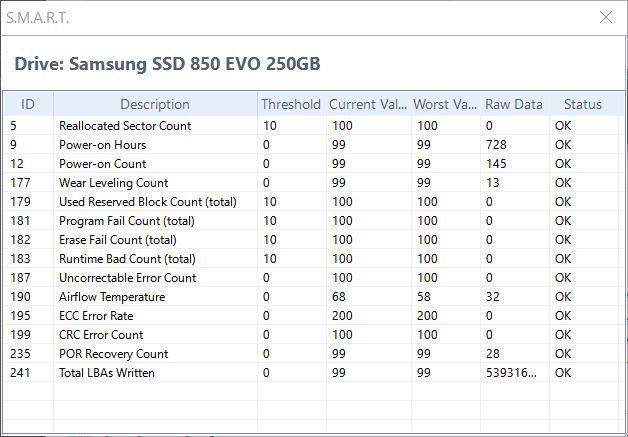Sort by the Description column header
This screenshot has width=628, height=437.
(x=155, y=104)
